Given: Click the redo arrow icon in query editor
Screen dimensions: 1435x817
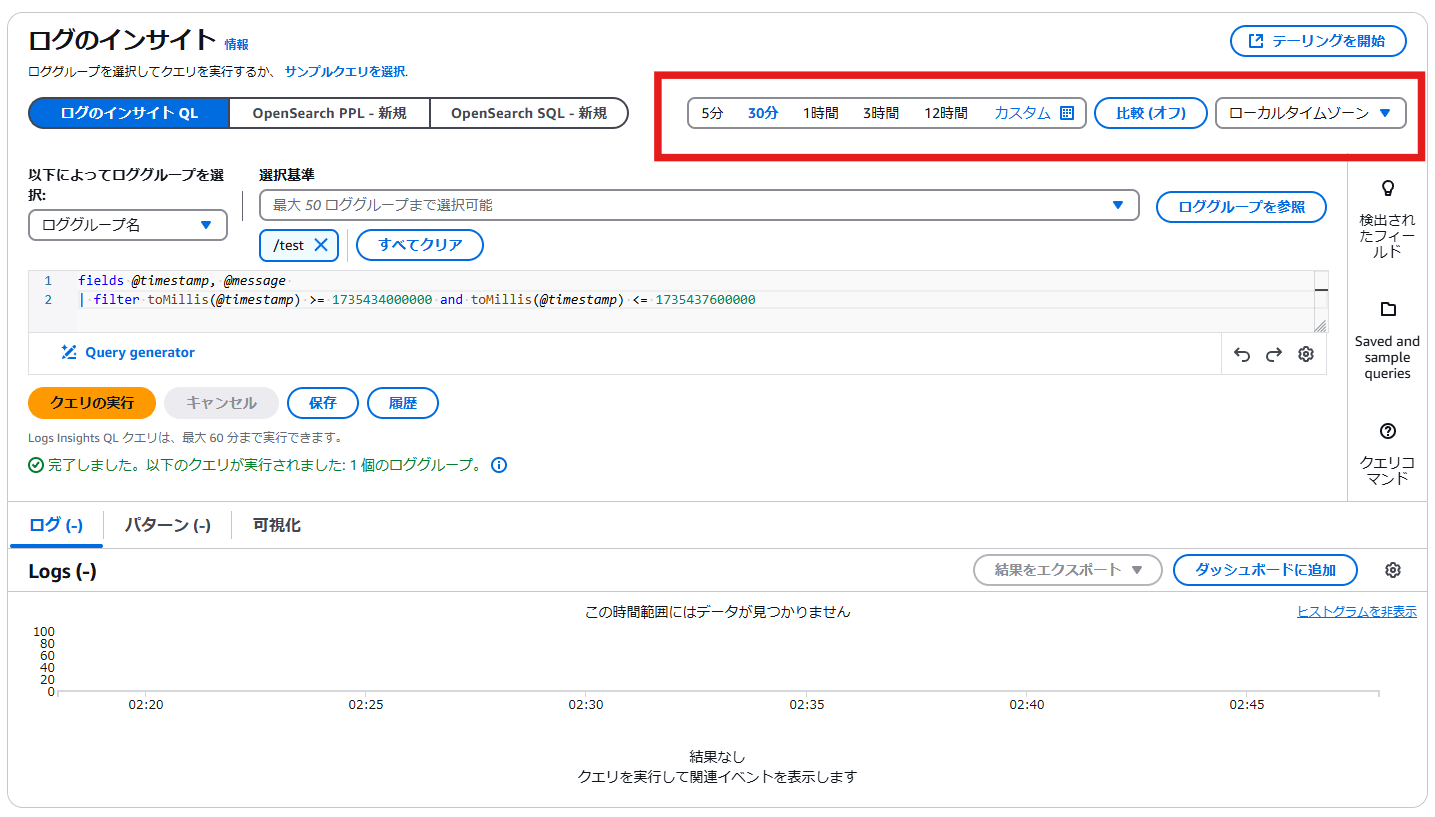Looking at the screenshot, I should [x=1274, y=354].
